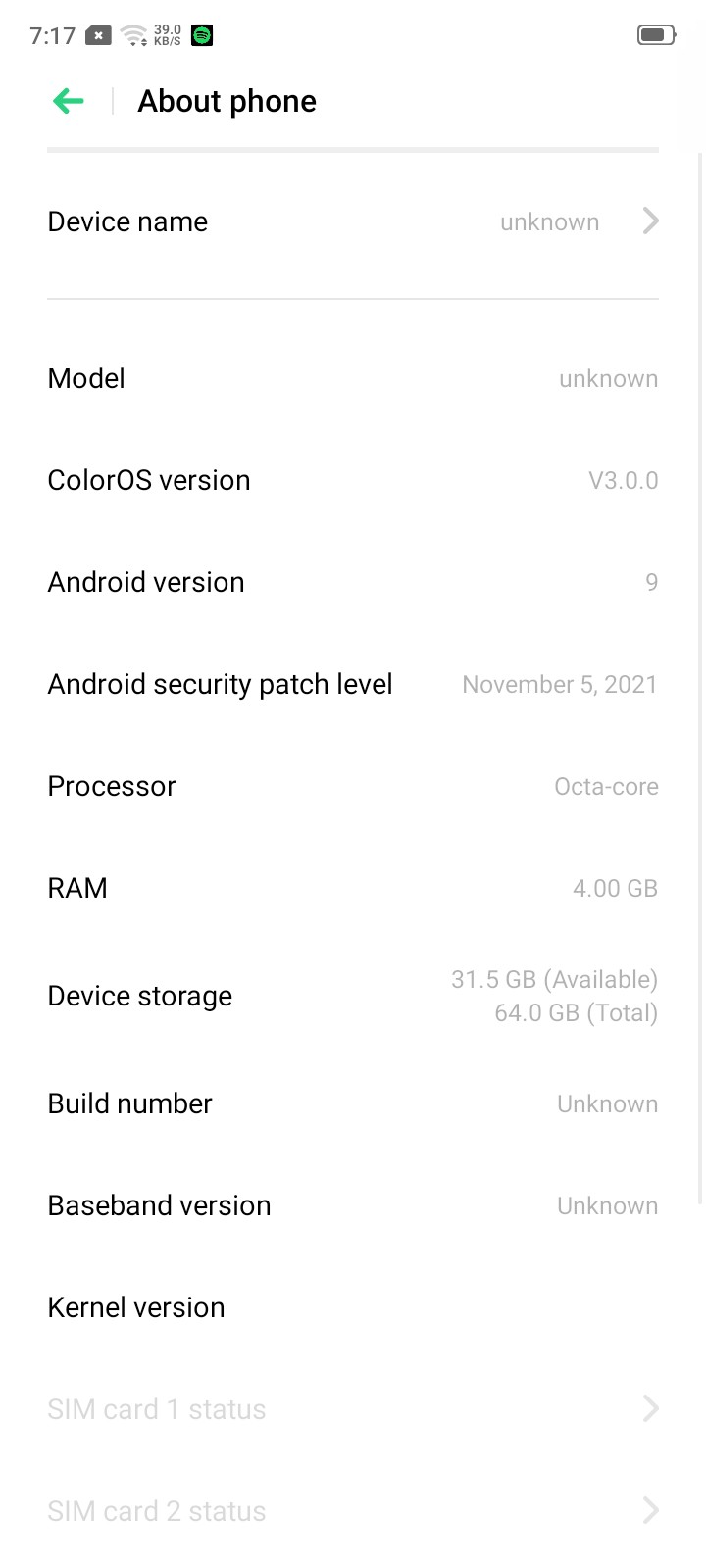
Task: Open SIM card 2 status chevron
Action: 650,1511
